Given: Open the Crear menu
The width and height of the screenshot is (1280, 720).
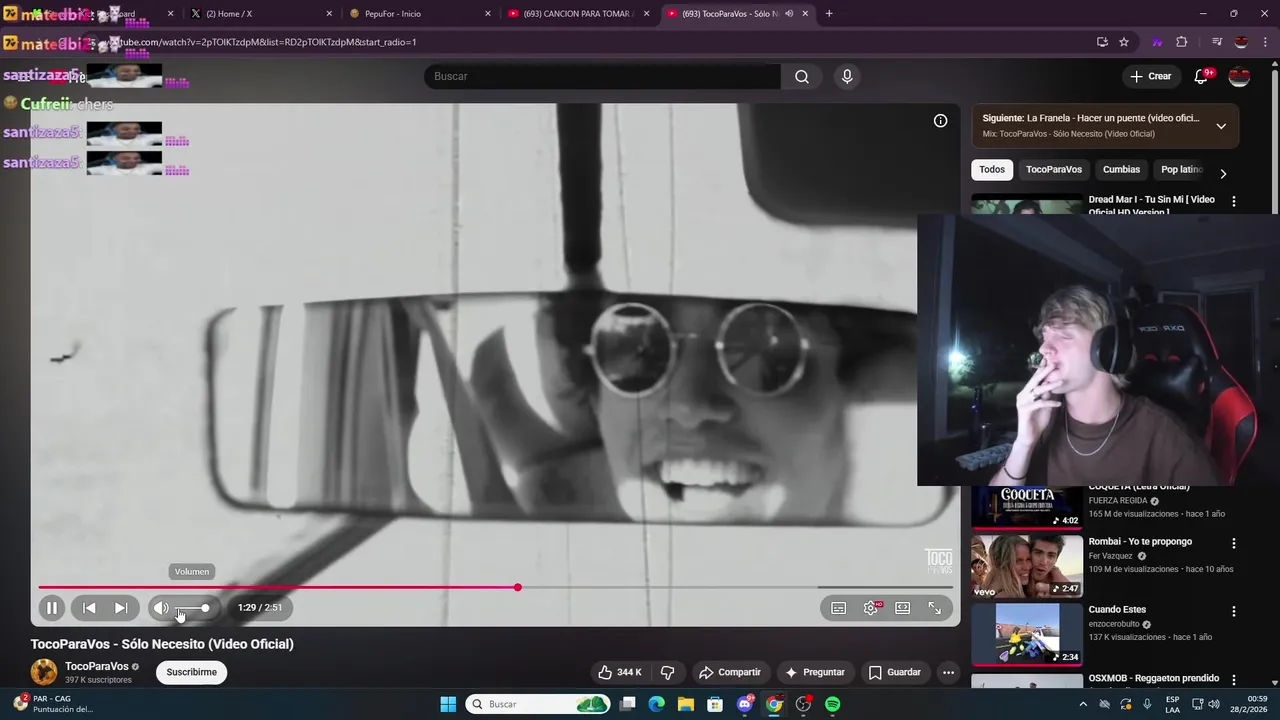Looking at the screenshot, I should tap(1150, 76).
